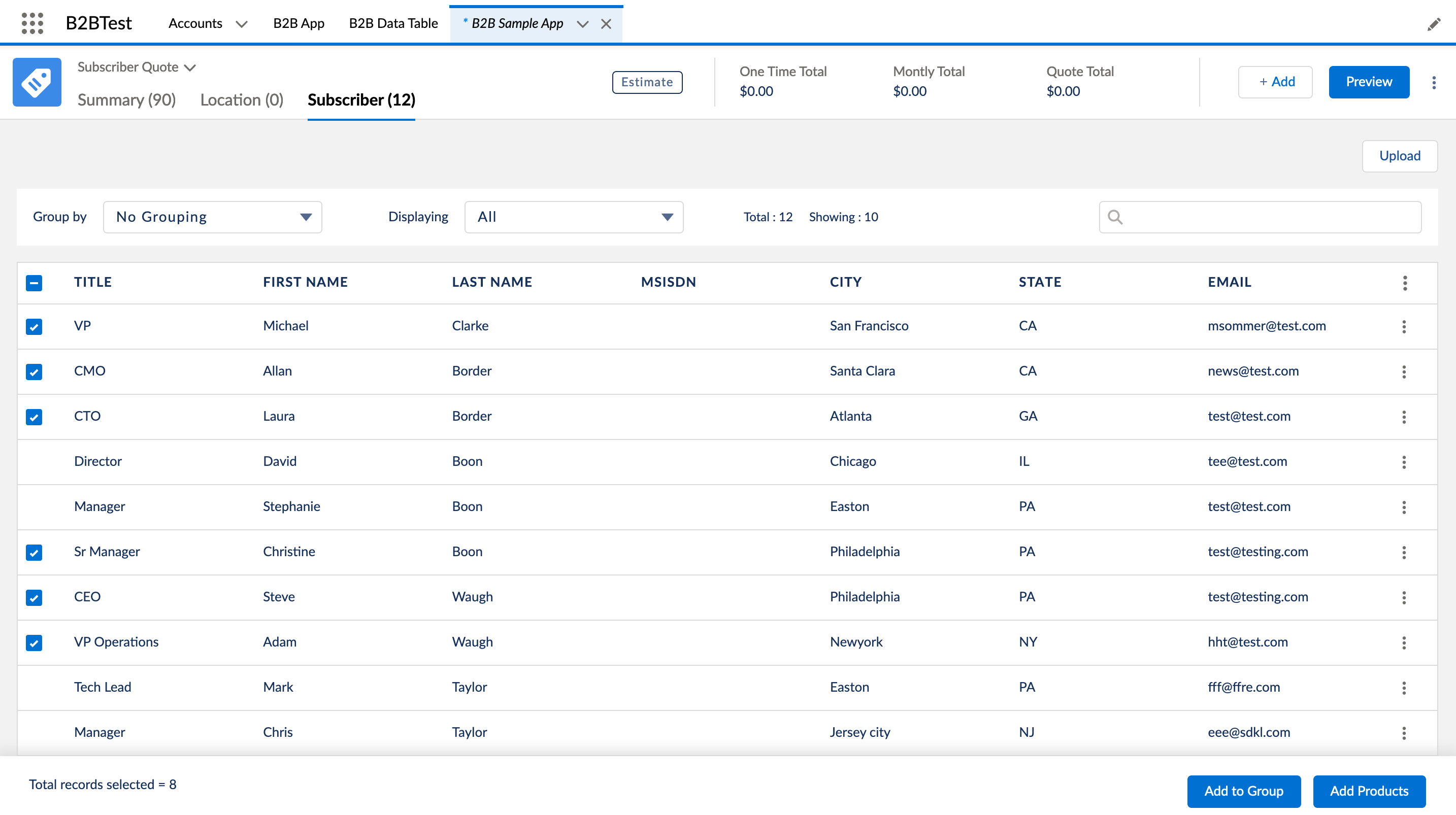Open the table header column options menu
Screen dimensions: 1456x815
(1405, 283)
